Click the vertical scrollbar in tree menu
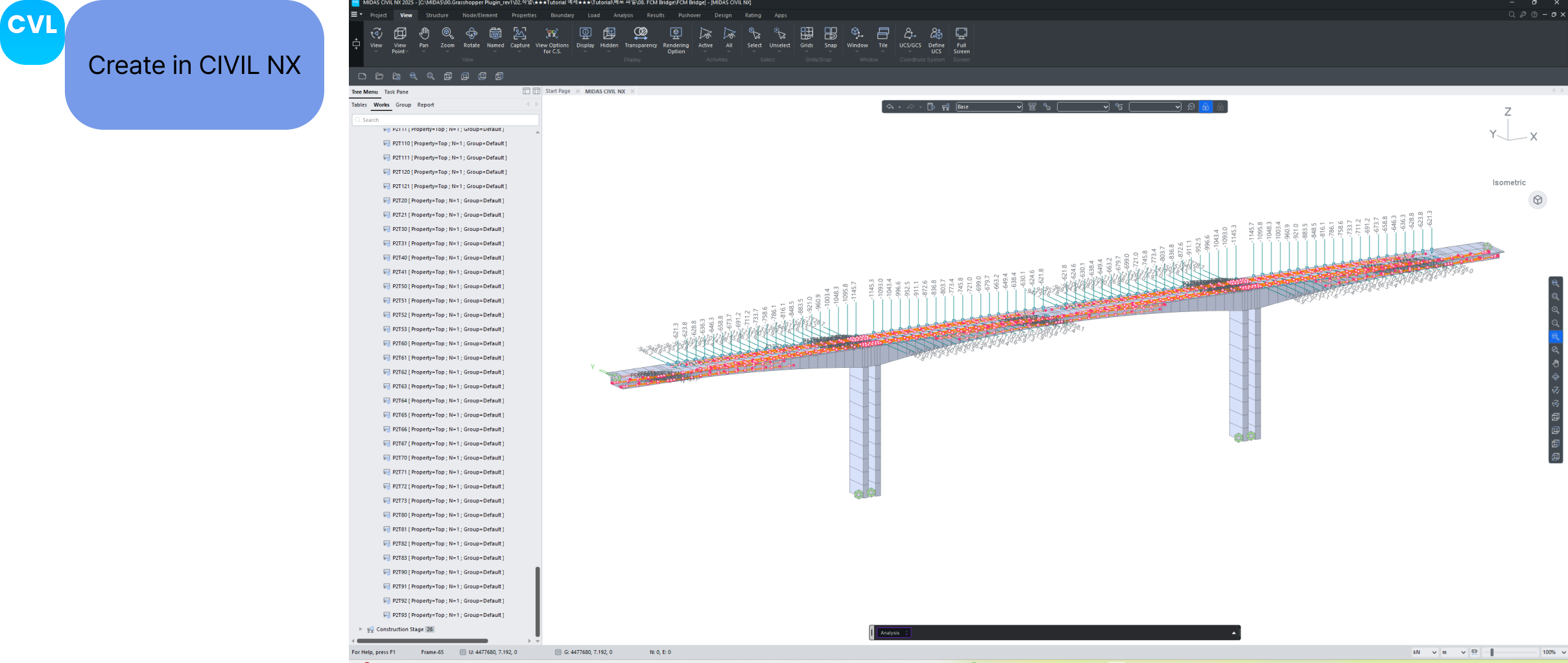This screenshot has height=663, width=1568. coord(538,601)
